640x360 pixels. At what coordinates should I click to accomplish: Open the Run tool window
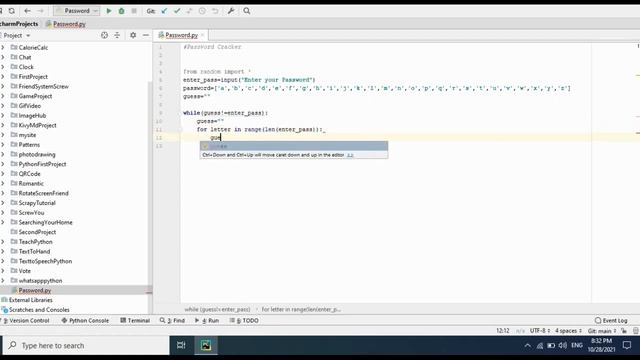coord(207,320)
